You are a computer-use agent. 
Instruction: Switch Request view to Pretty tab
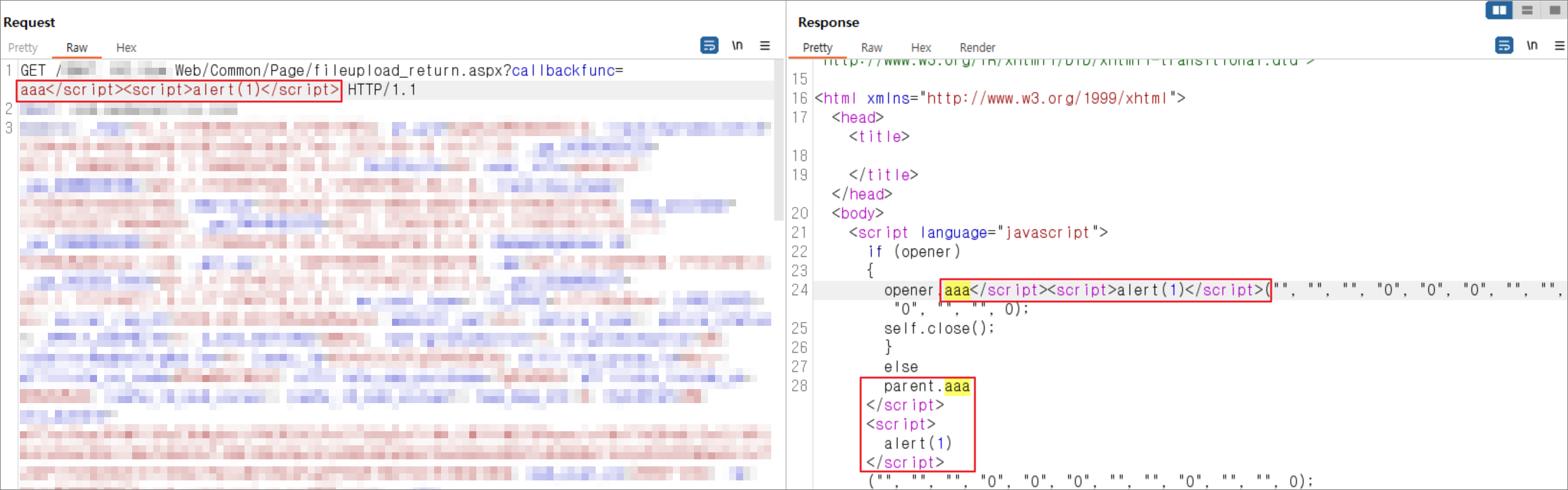pyautogui.click(x=23, y=48)
